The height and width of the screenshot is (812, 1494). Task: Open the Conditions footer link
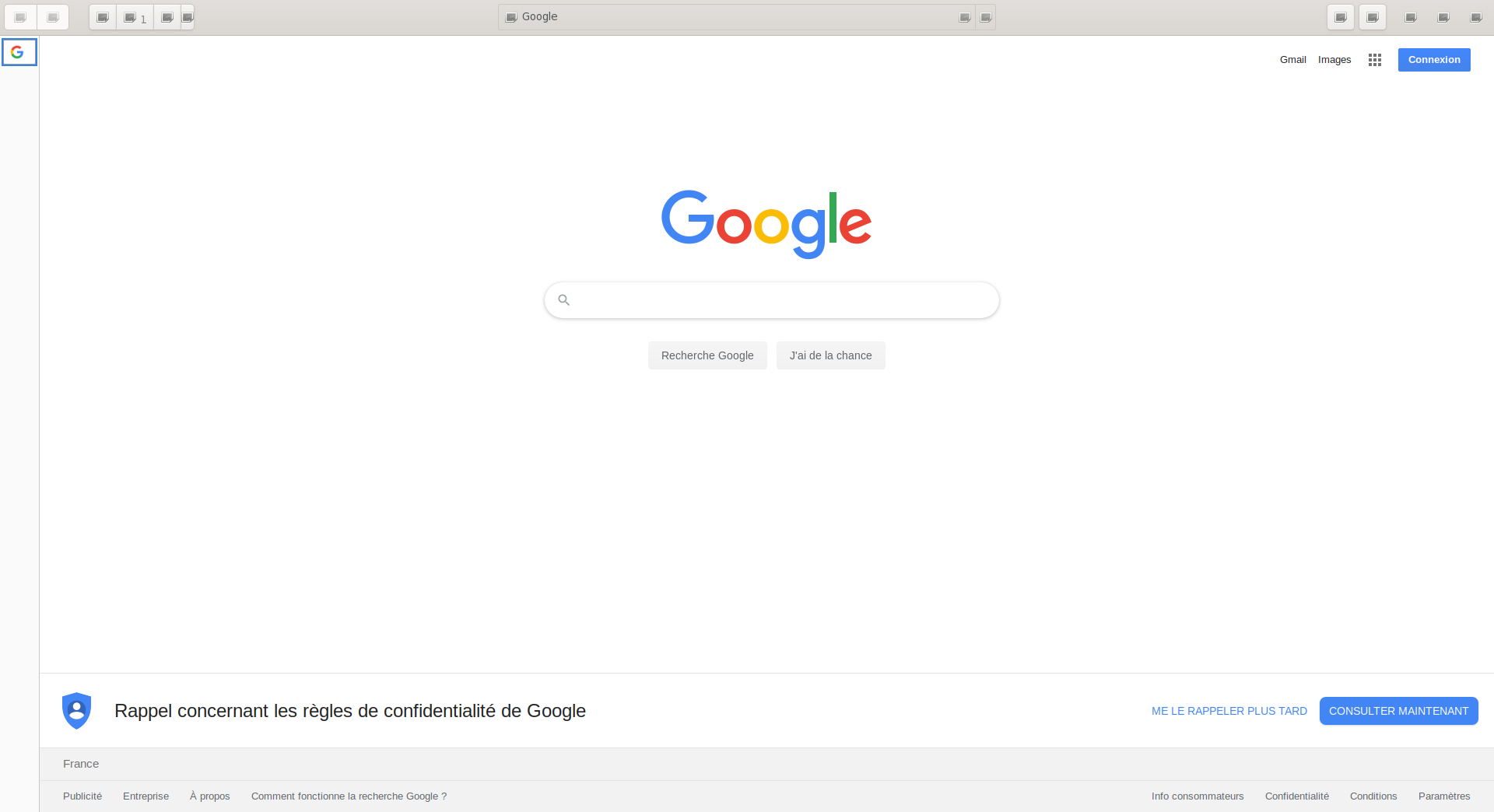coord(1373,796)
